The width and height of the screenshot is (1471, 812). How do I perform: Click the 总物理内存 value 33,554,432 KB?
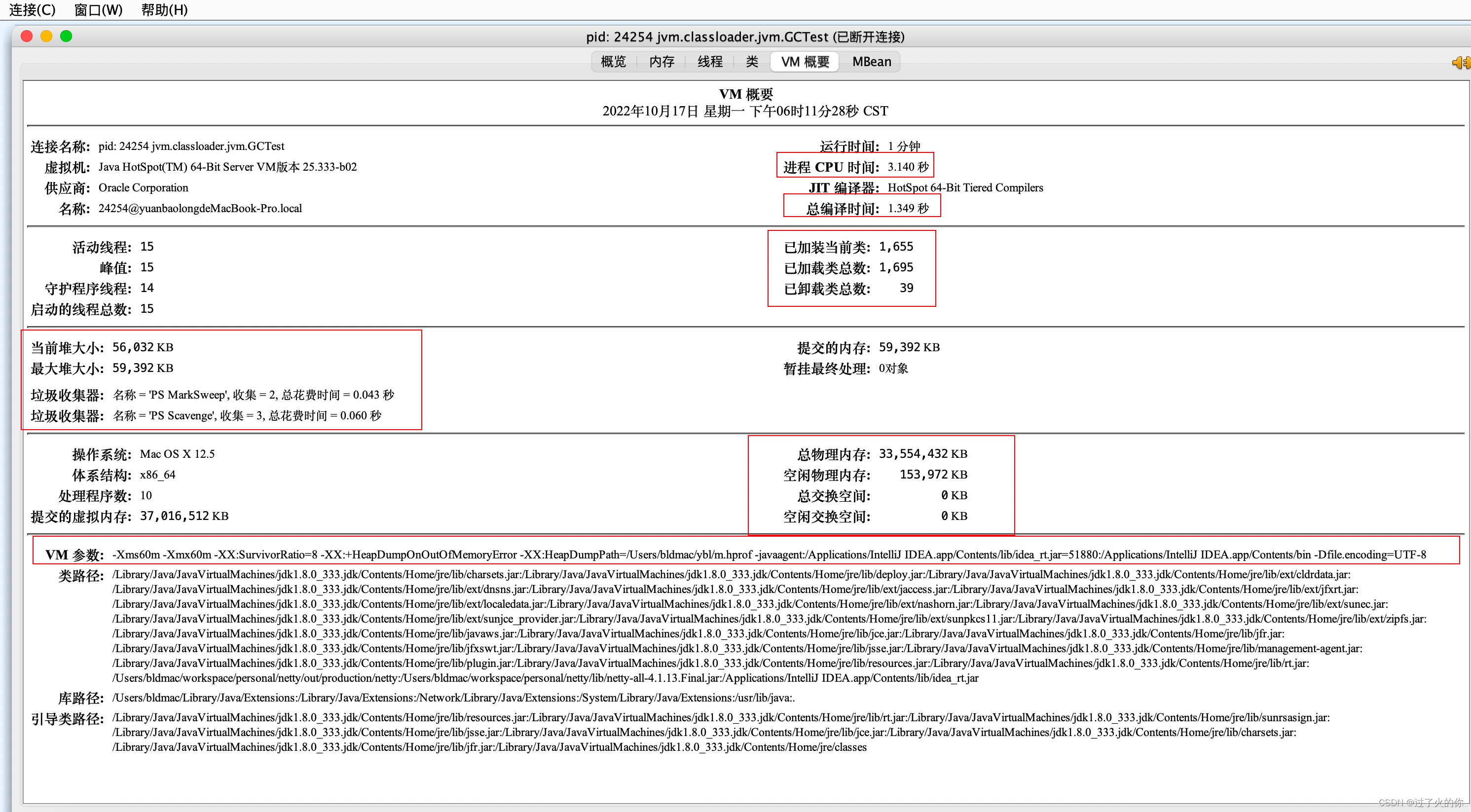922,454
